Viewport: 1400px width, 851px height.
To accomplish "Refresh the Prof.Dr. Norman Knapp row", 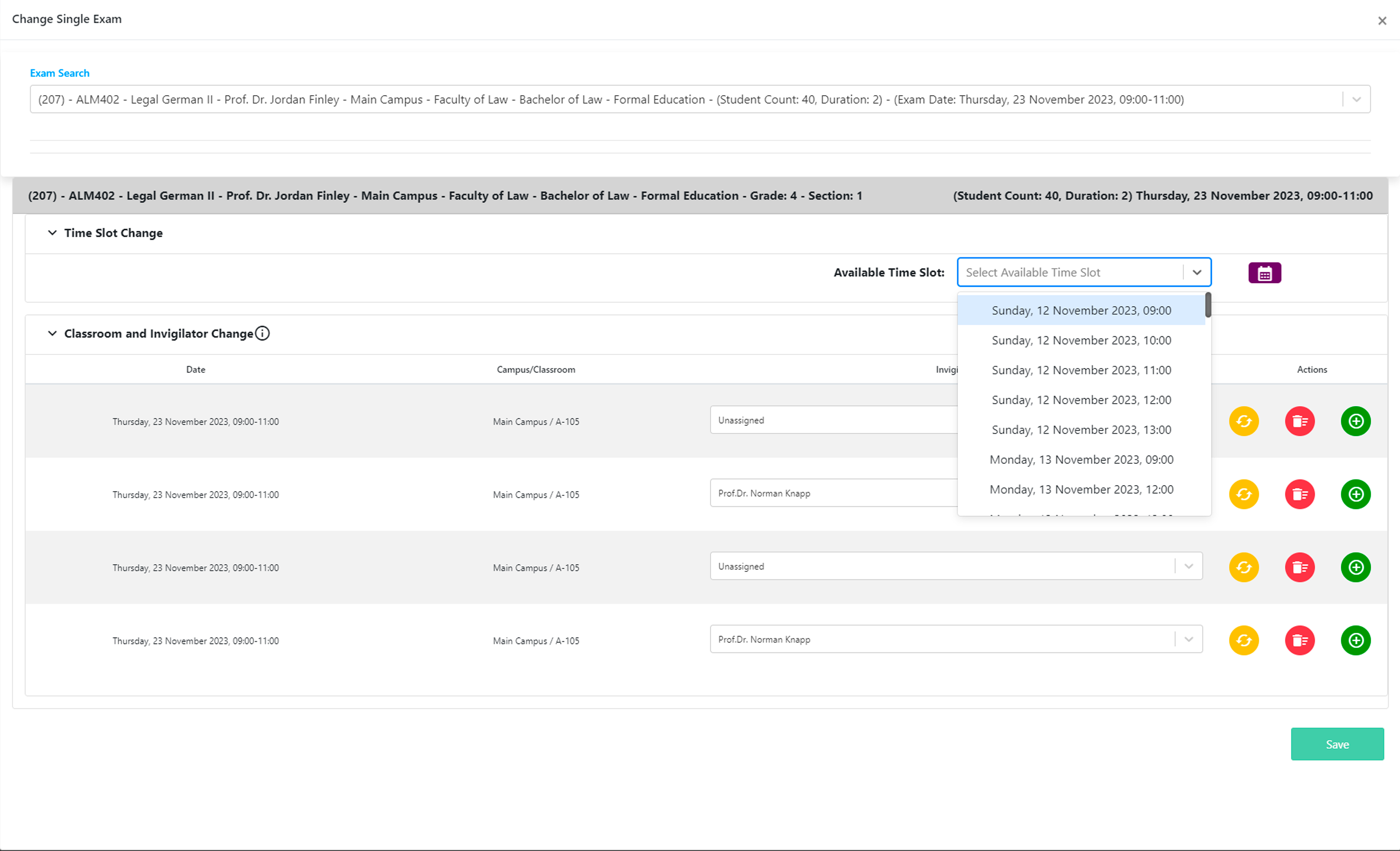I will click(x=1244, y=494).
